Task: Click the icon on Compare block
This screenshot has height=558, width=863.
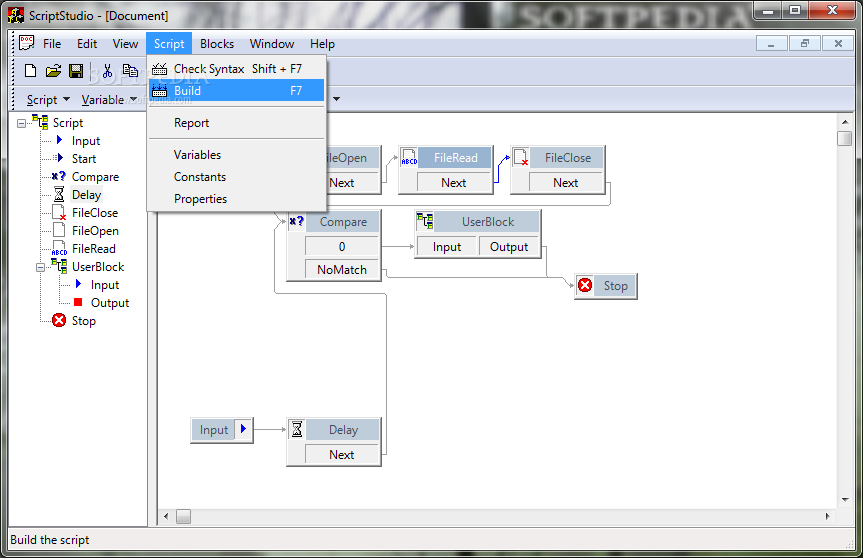Action: (x=296, y=221)
